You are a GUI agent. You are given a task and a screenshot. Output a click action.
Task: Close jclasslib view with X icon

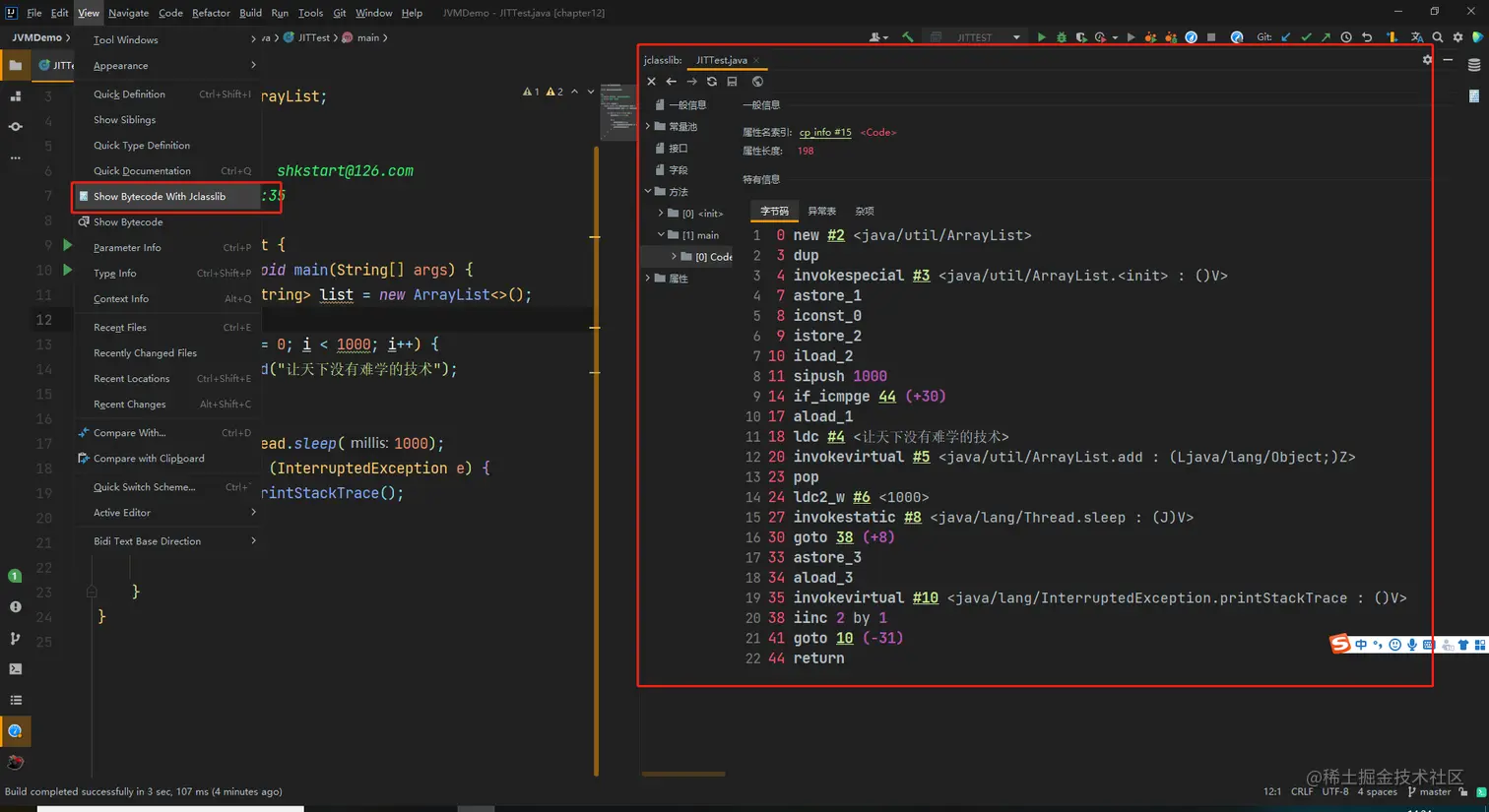651,82
